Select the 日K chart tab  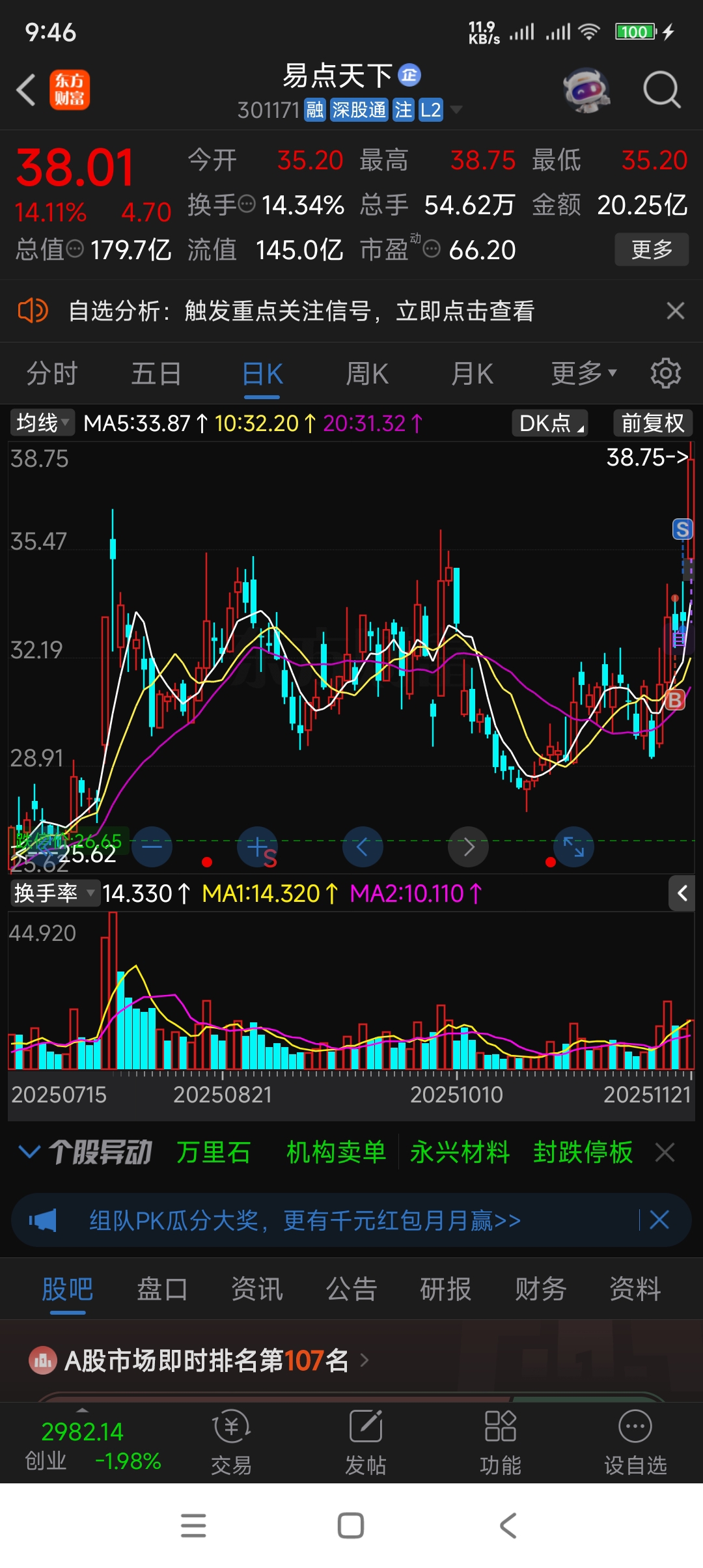coord(262,374)
